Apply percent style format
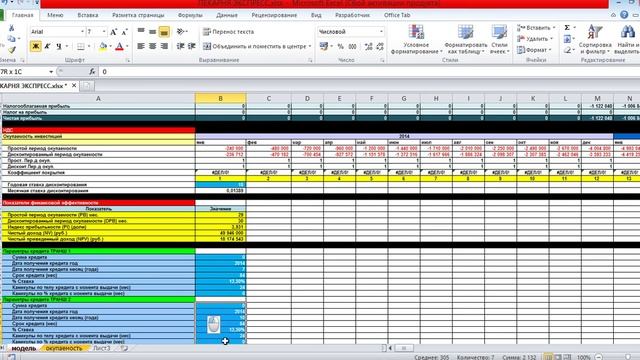This screenshot has height=360, width=640. 340,46
